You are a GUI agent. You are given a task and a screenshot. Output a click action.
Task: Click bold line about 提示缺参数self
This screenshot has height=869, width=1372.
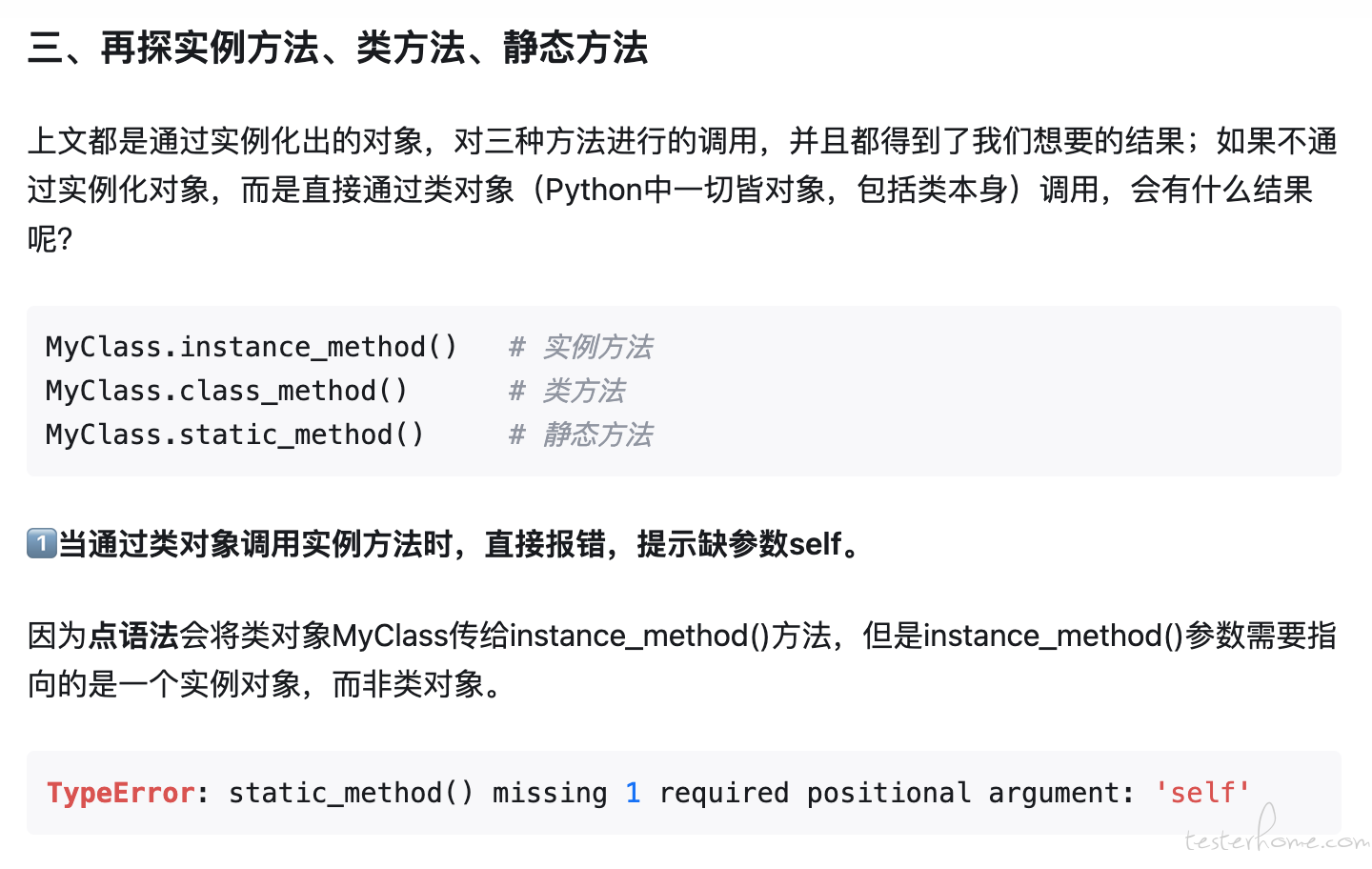(446, 544)
